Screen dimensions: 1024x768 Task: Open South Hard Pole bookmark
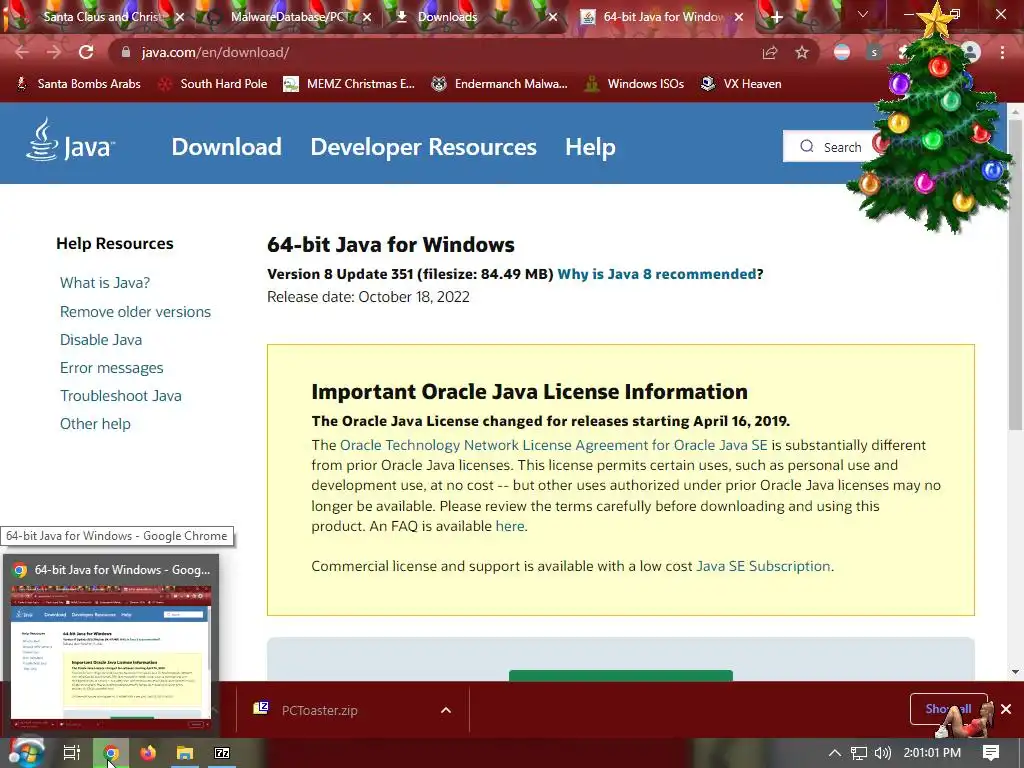pos(214,84)
